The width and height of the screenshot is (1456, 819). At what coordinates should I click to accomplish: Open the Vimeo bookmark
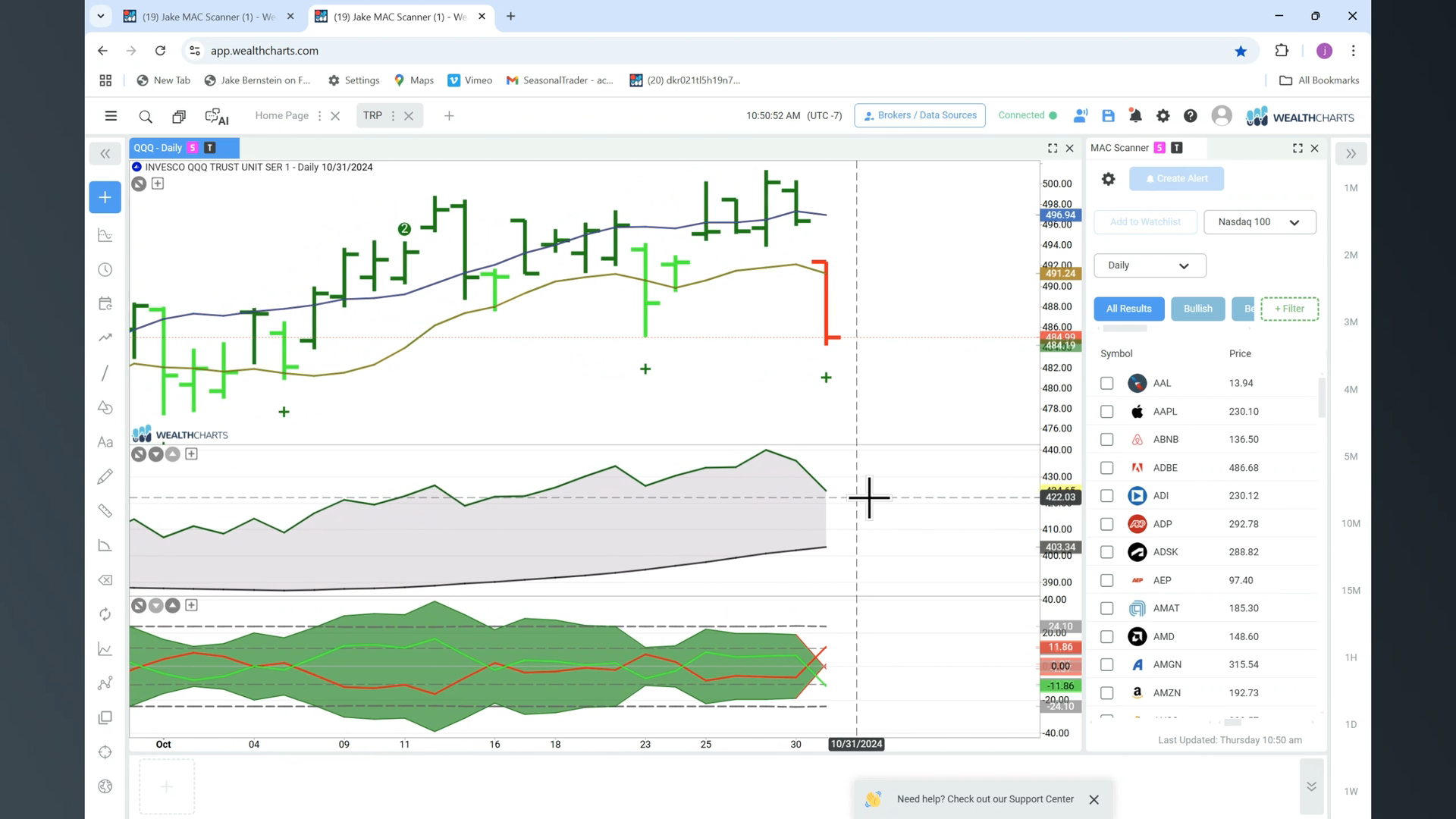[470, 80]
